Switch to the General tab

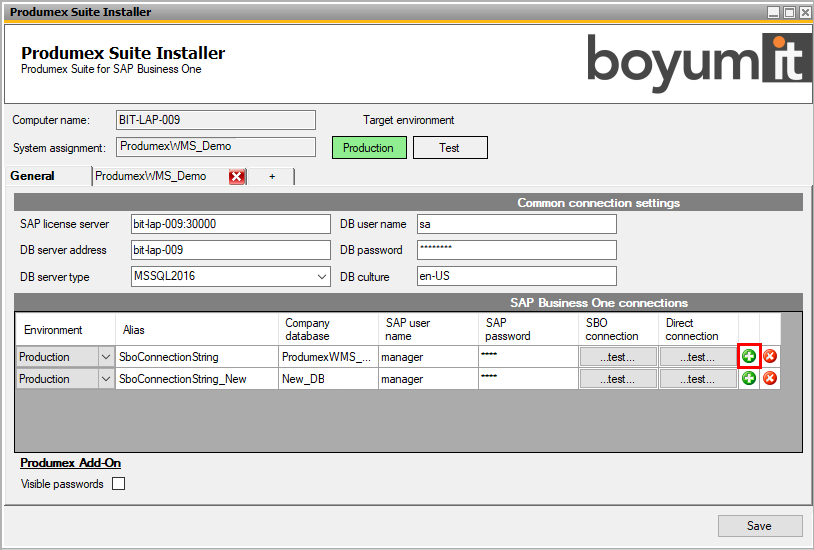pyautogui.click(x=33, y=176)
